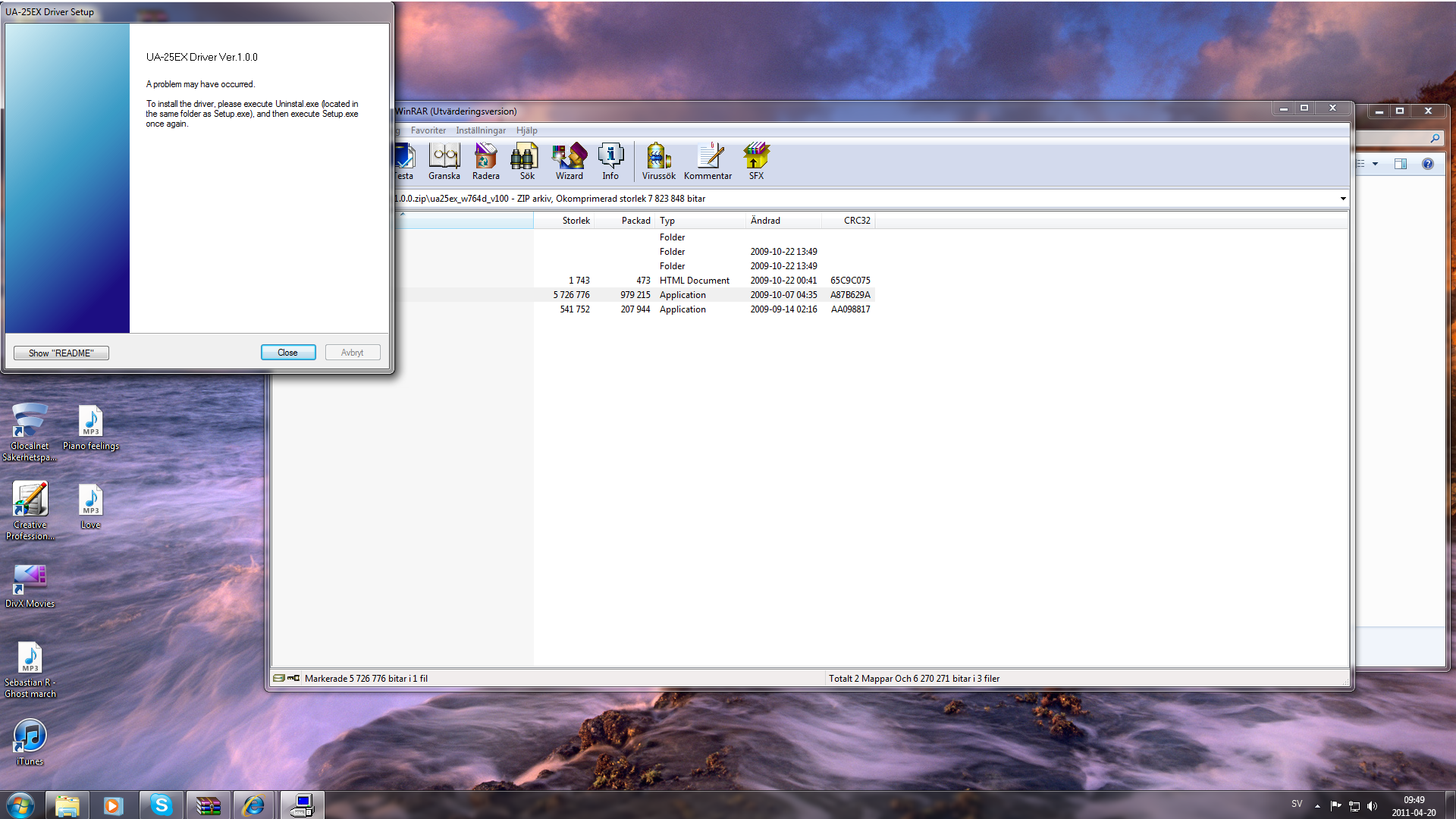Select the iTunes desktop shortcut
The height and width of the screenshot is (819, 1456).
click(30, 743)
